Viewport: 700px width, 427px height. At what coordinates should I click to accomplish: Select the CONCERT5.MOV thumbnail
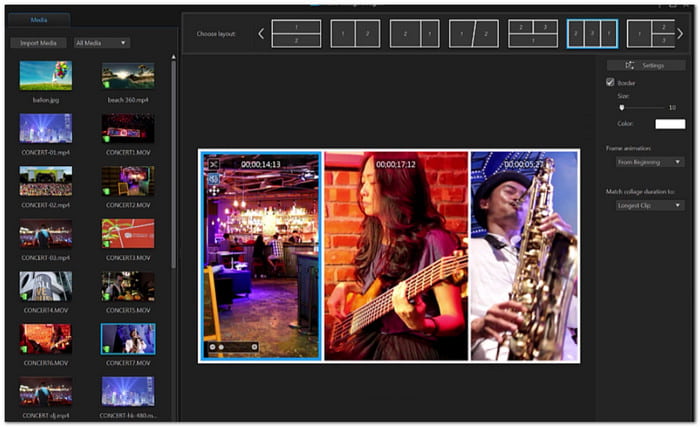[x=128, y=286]
